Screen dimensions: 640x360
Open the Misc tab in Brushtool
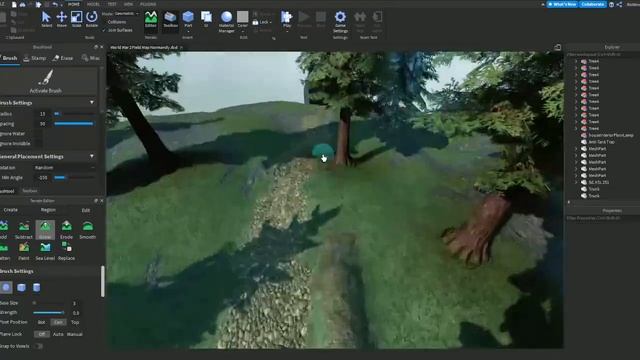(x=91, y=58)
